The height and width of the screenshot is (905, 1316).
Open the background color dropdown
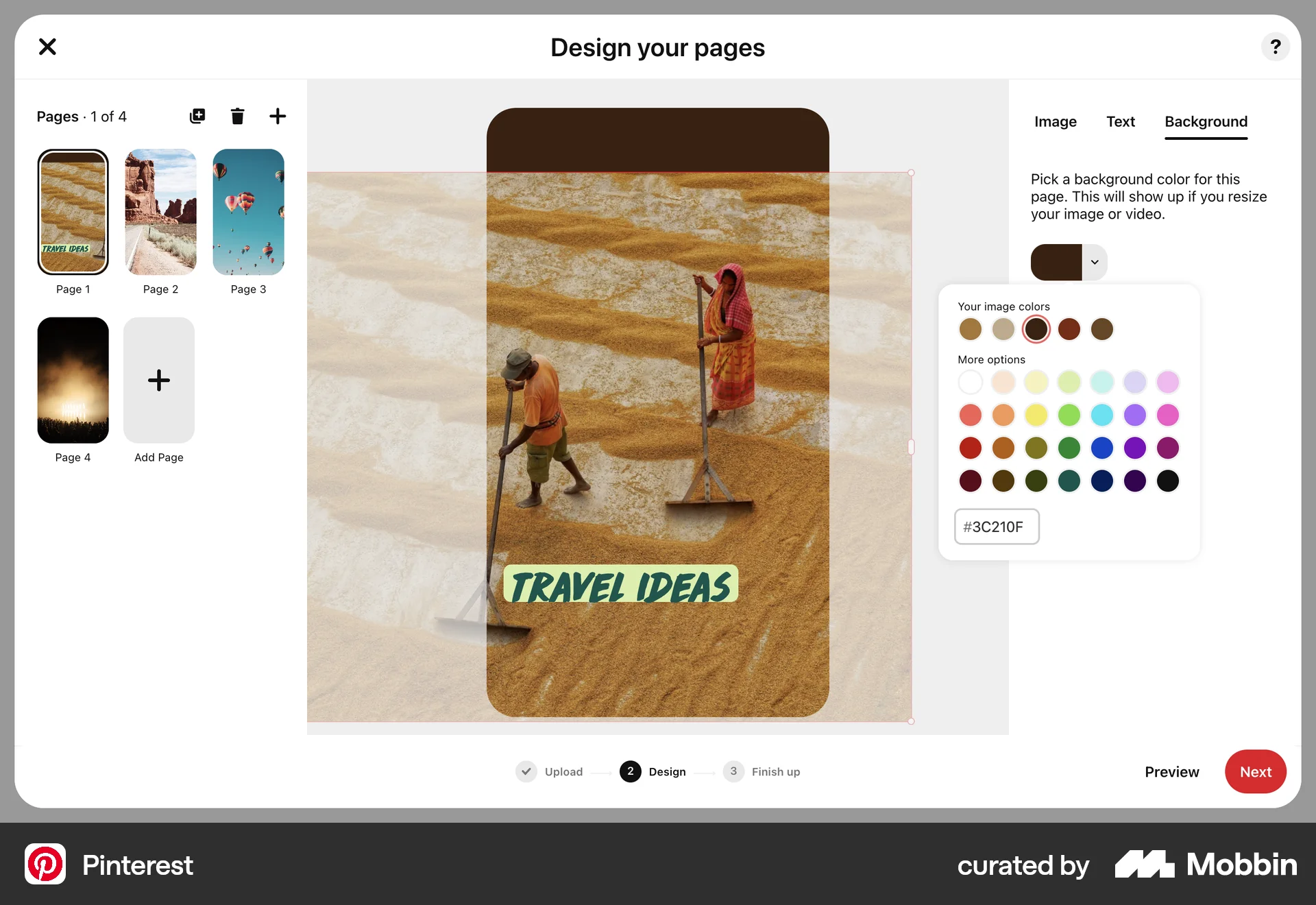1094,262
